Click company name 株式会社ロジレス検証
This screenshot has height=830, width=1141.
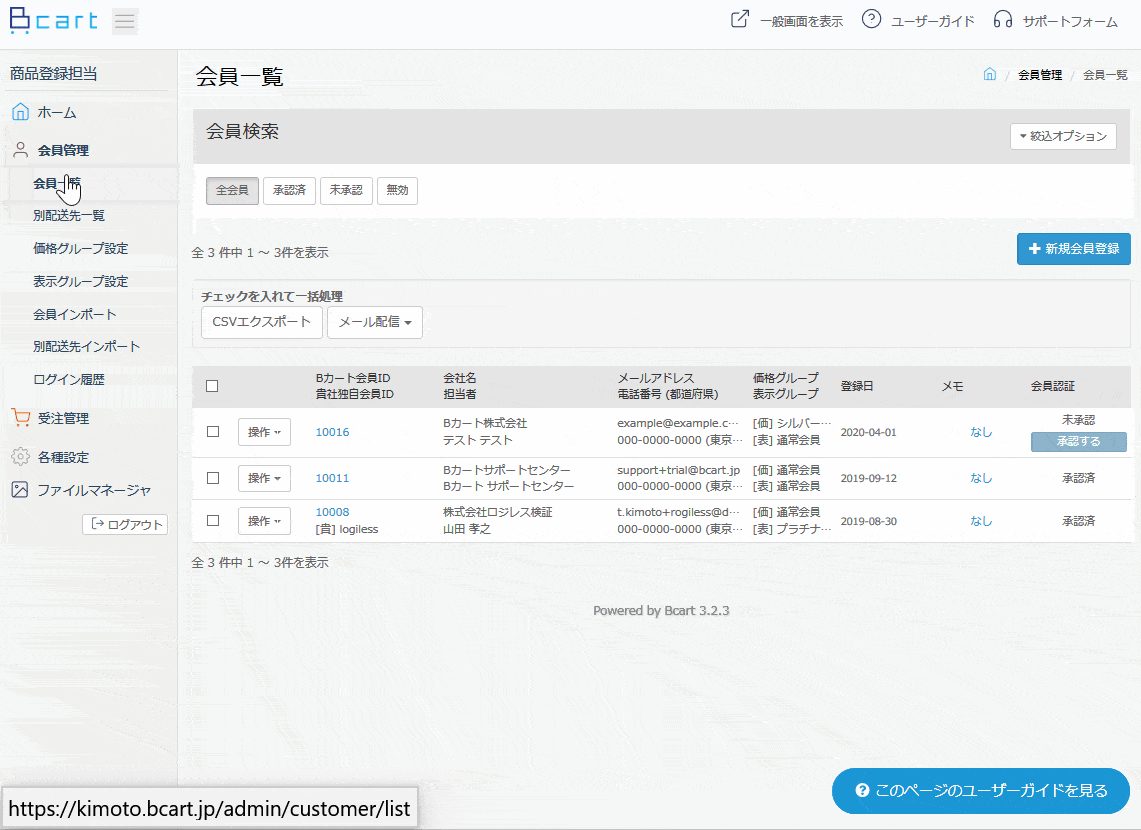pos(498,512)
